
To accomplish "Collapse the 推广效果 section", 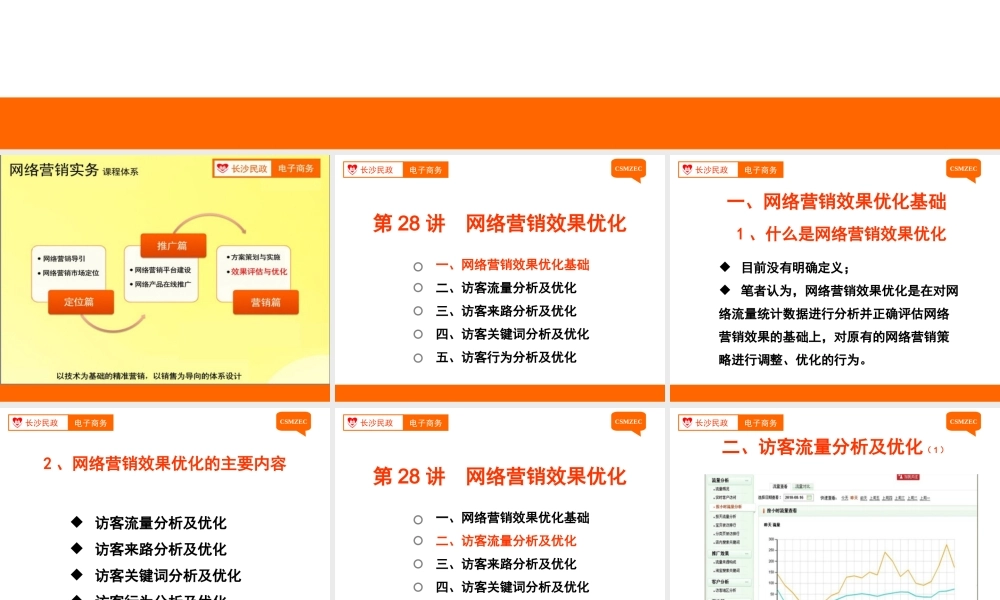I will tap(746, 553).
